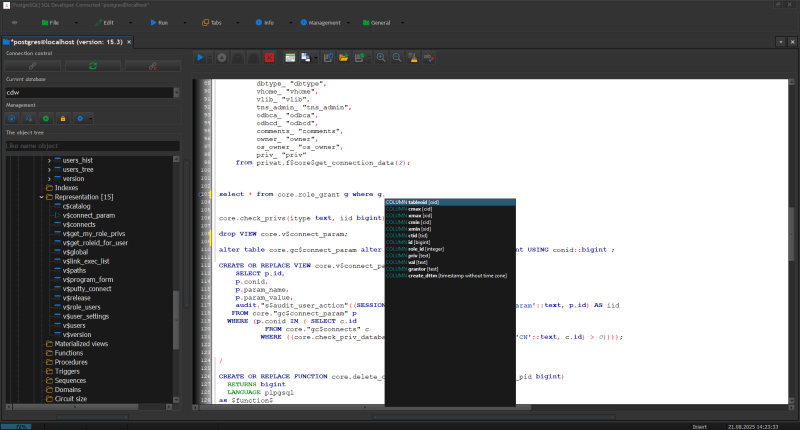Open the General menu
Image resolution: width=800 pixels, height=430 pixels.
click(377, 22)
